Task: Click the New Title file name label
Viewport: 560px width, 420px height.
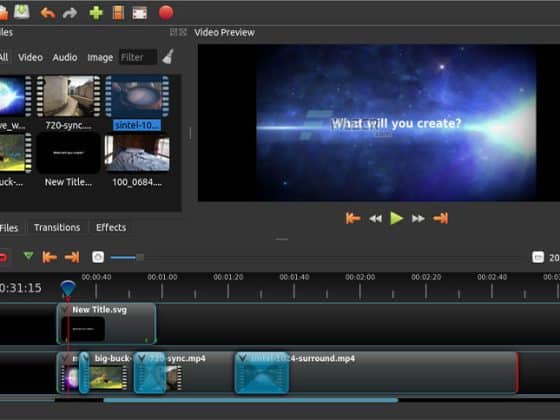Action: click(68, 182)
